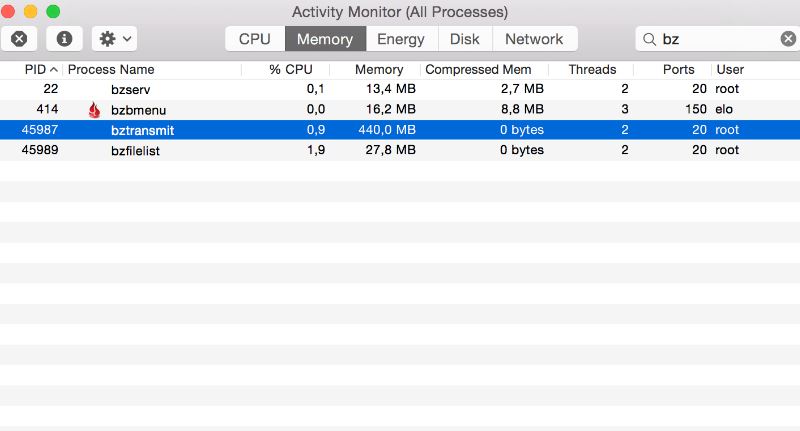Click the green zoom window button
Viewport: 800px width, 431px height.
pyautogui.click(x=53, y=11)
